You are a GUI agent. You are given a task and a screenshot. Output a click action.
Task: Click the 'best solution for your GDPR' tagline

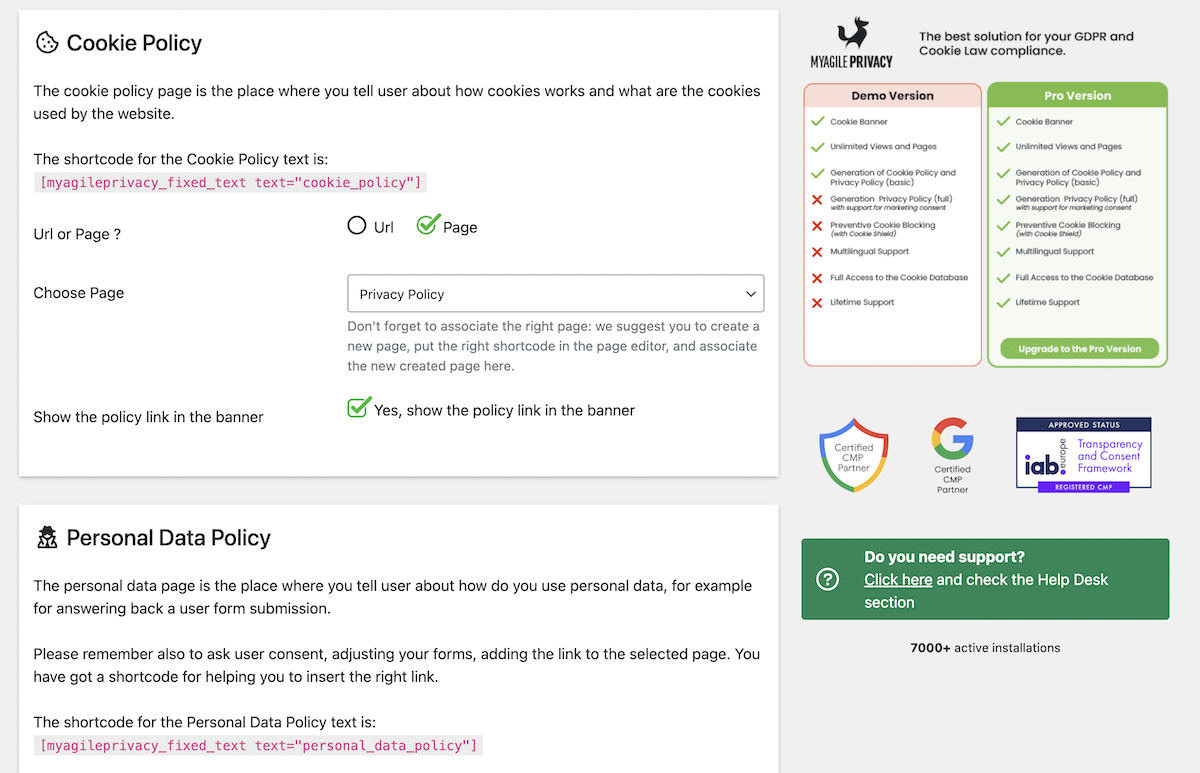click(x=1026, y=43)
